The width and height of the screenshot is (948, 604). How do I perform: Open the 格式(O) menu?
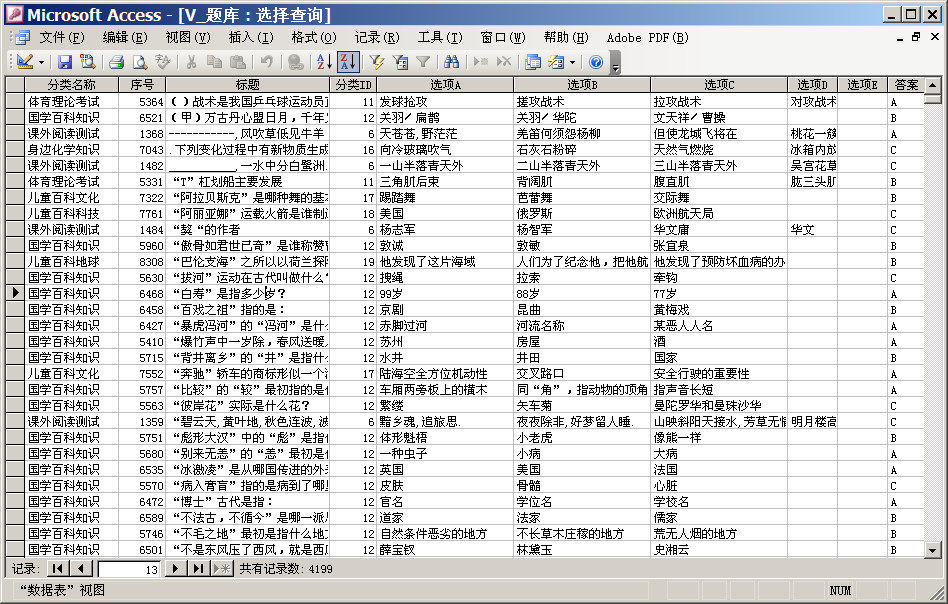pos(314,37)
